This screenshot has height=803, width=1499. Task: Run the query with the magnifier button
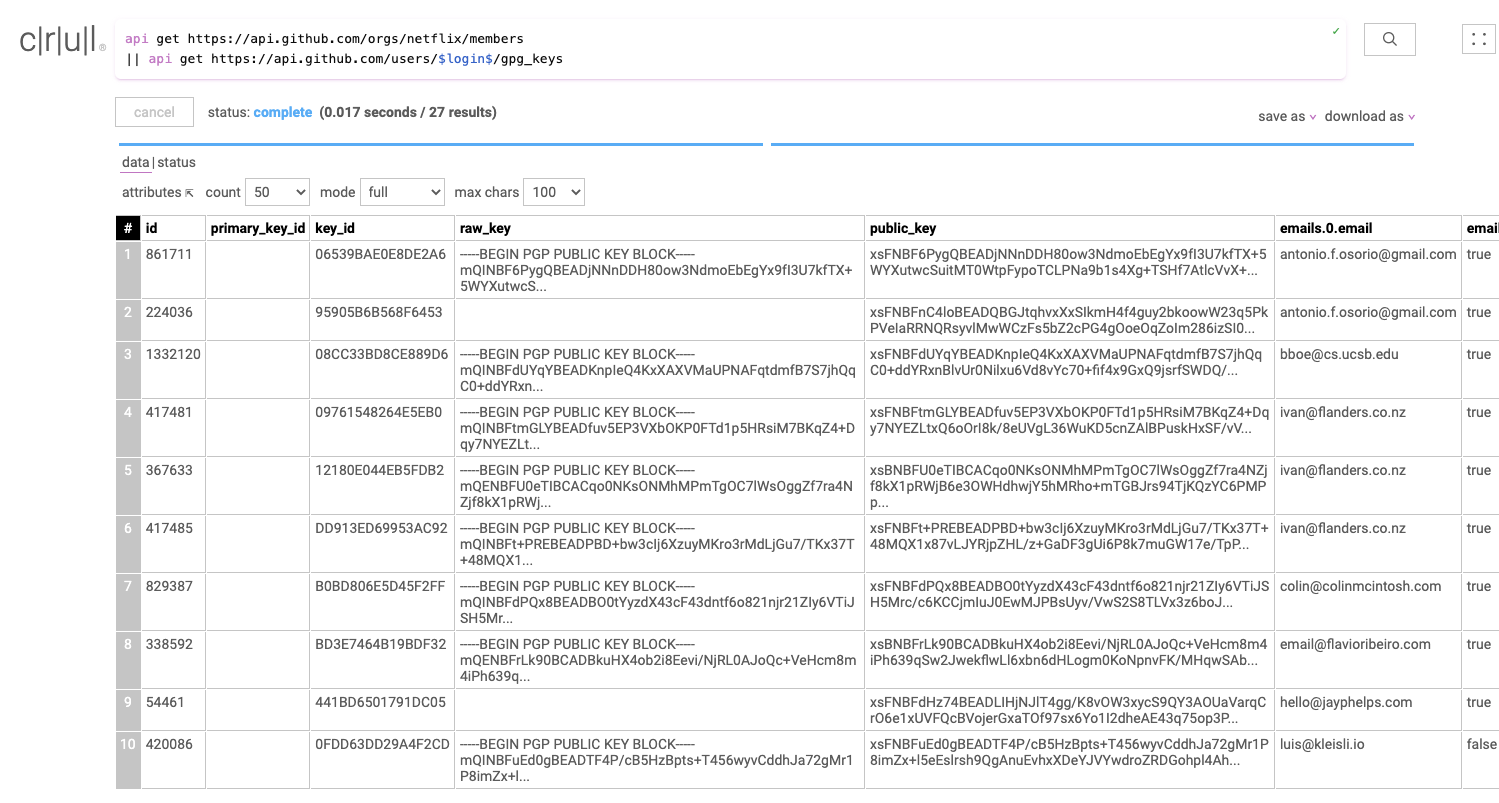coord(1389,39)
